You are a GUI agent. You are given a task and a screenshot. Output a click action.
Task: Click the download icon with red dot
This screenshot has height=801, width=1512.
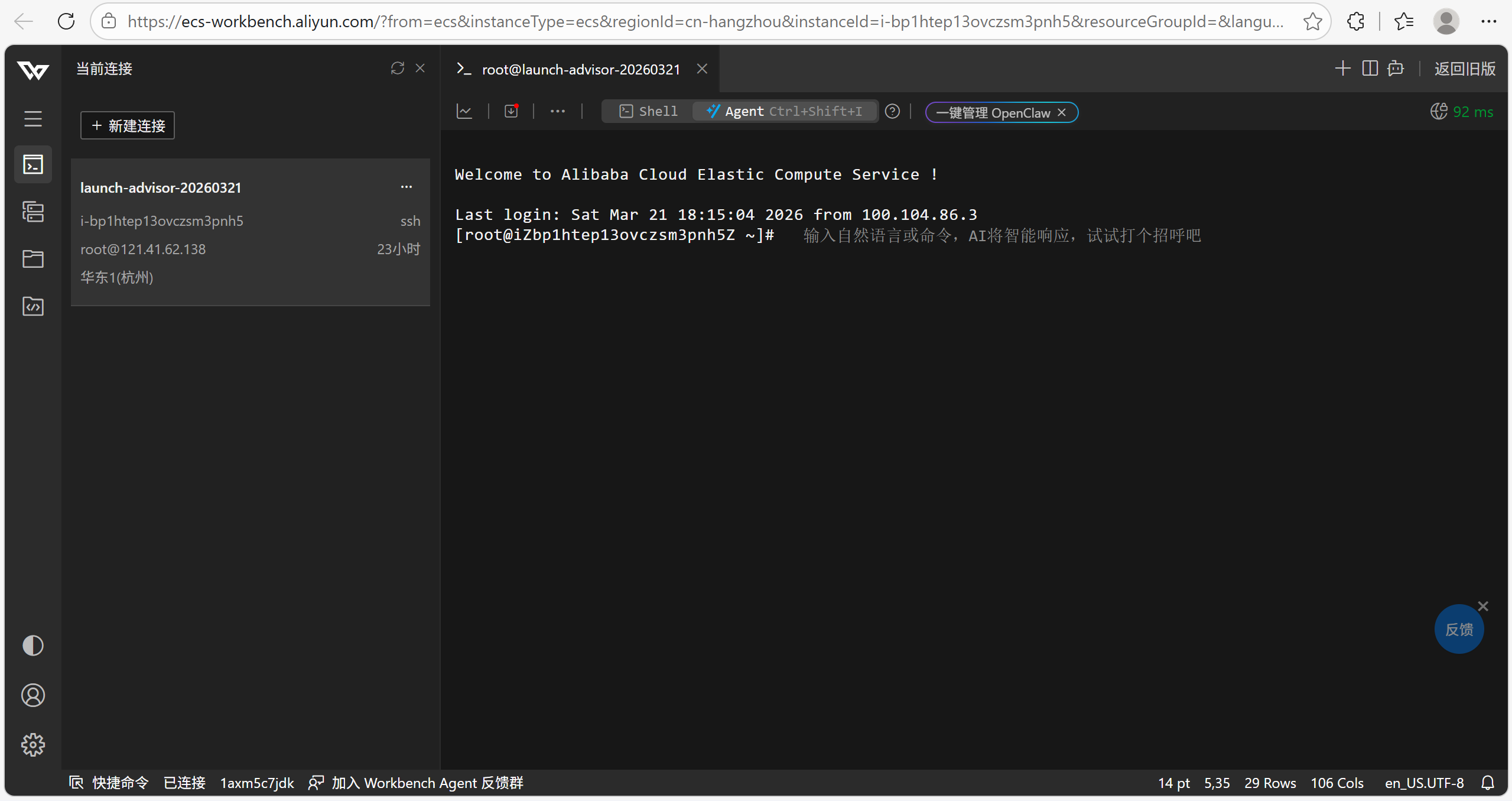[x=511, y=111]
